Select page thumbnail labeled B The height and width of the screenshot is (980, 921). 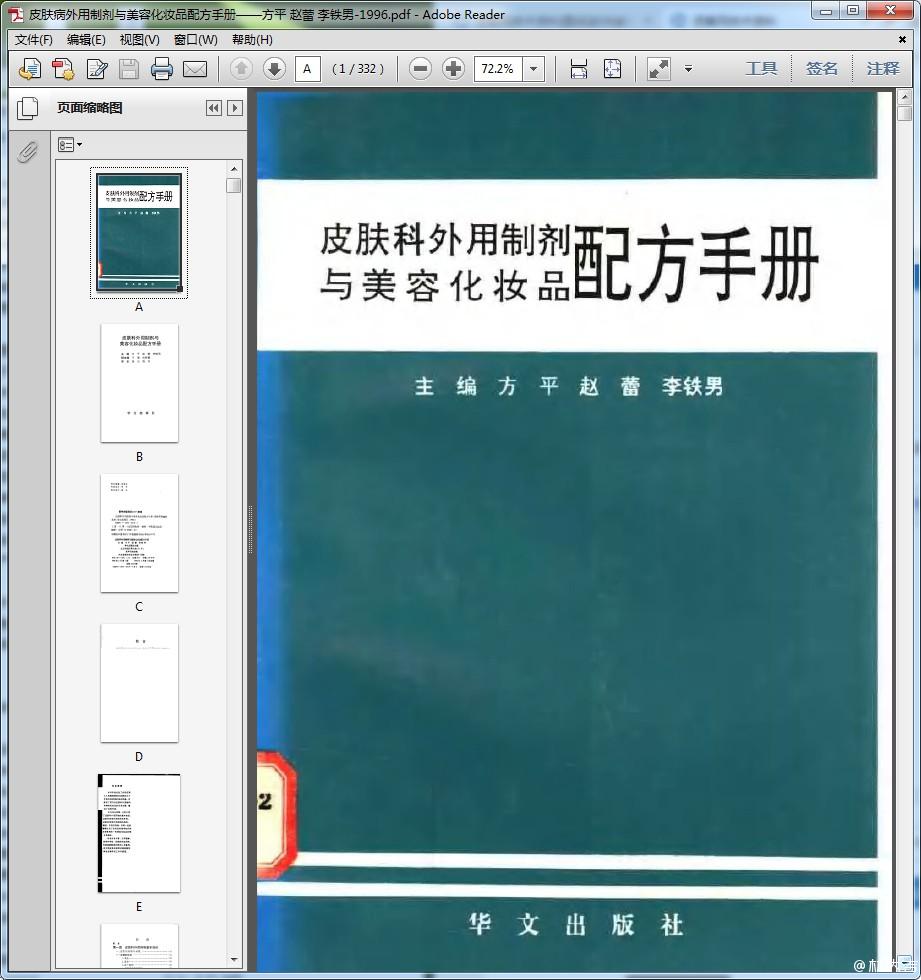[139, 383]
